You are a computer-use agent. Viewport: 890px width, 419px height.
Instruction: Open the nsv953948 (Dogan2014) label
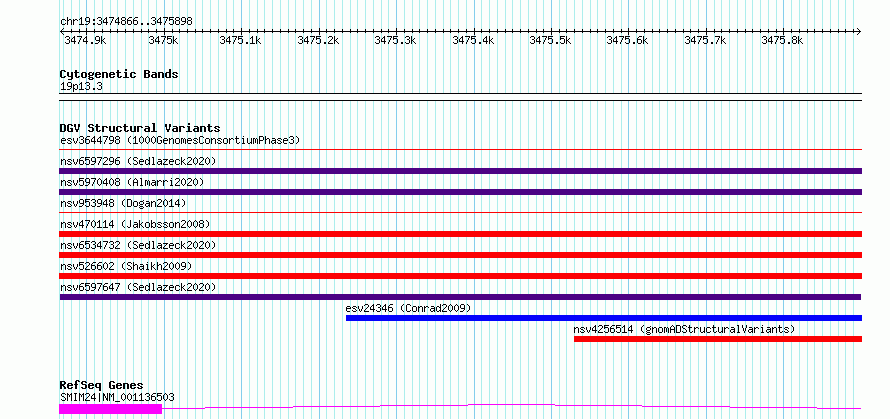(123, 203)
